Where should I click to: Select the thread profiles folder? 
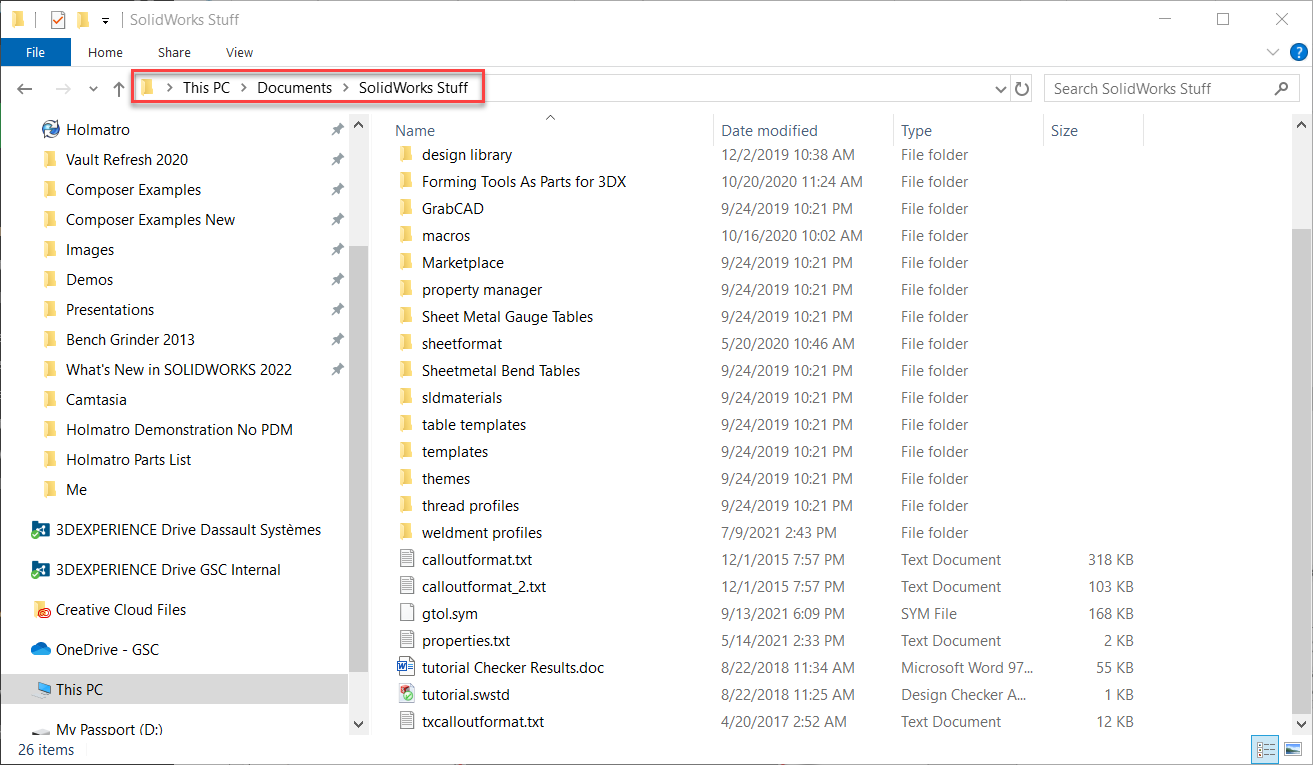(x=470, y=505)
